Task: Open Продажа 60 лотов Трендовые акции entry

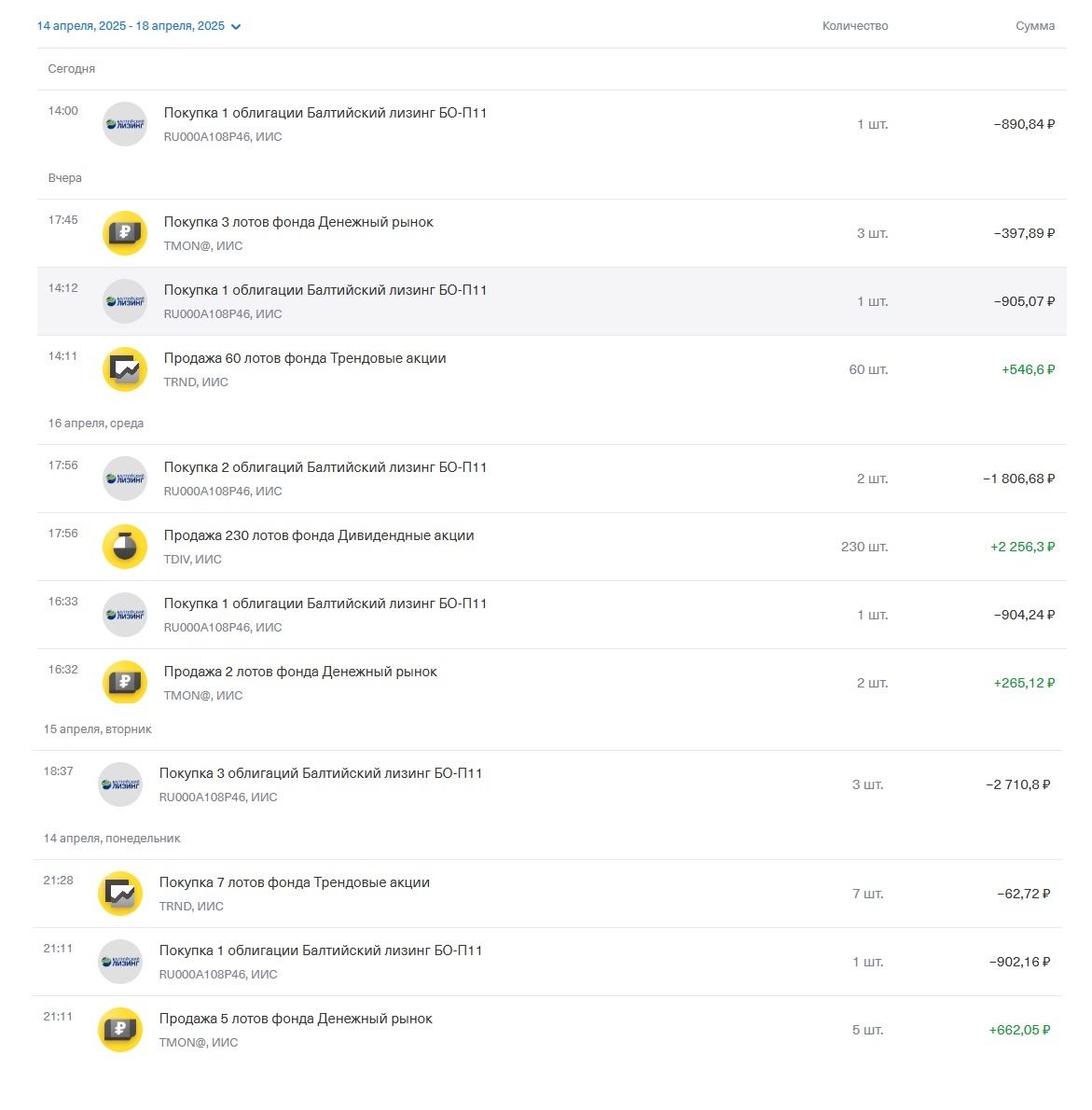Action: 551,369
